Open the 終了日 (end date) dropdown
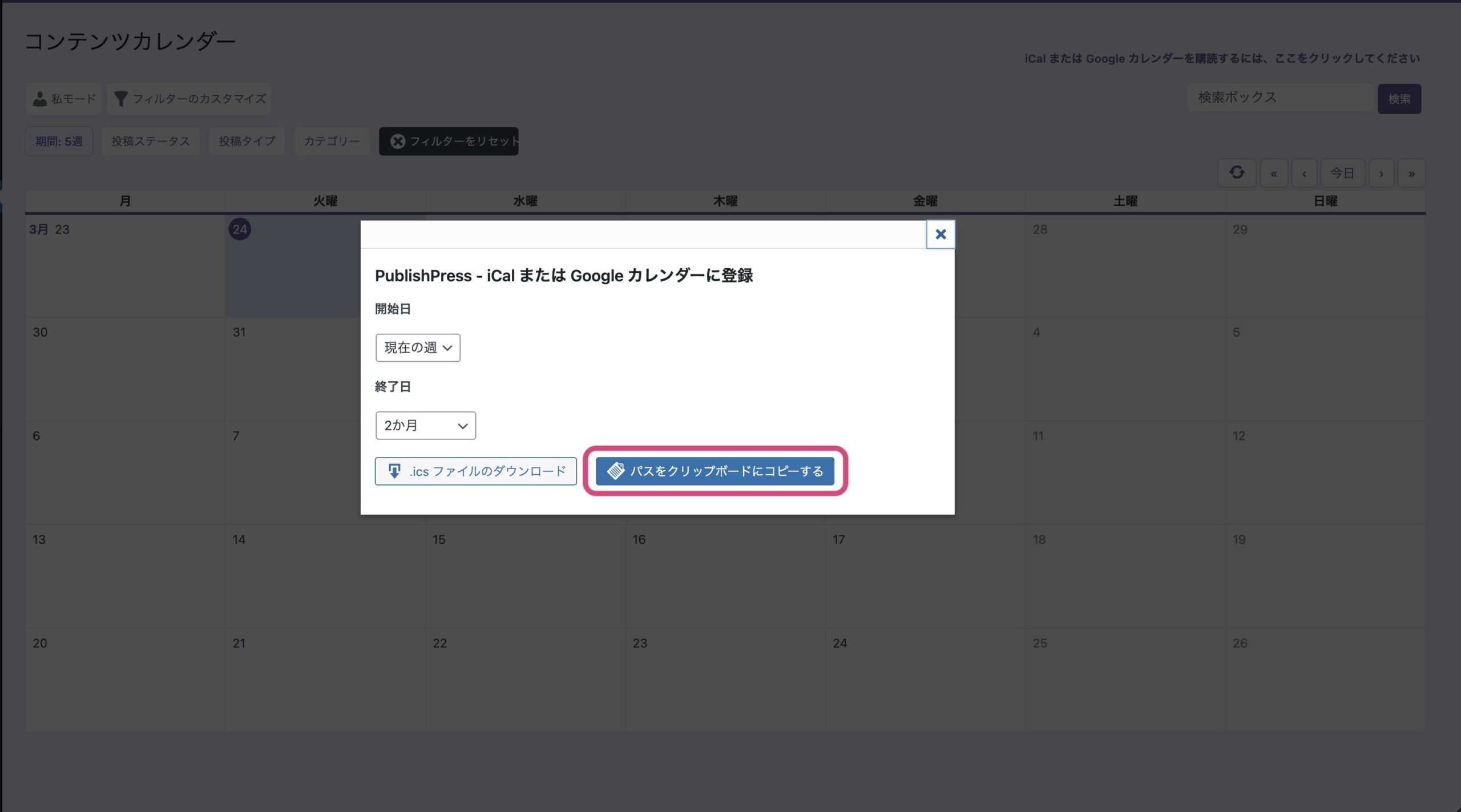Image resolution: width=1461 pixels, height=812 pixels. coord(425,425)
